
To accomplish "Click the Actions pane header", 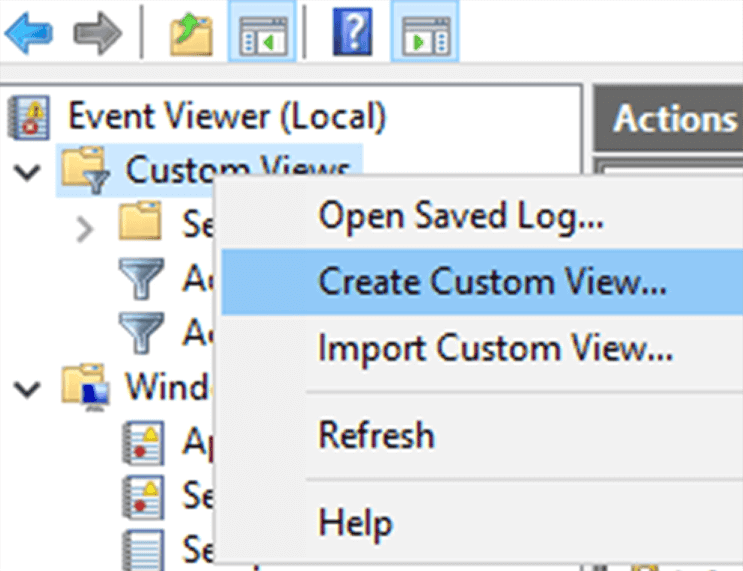I will (672, 119).
